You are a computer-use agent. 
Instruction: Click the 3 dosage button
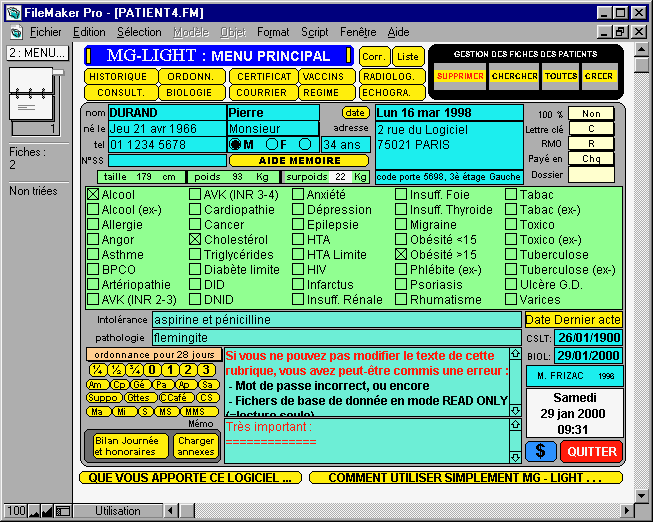point(206,370)
